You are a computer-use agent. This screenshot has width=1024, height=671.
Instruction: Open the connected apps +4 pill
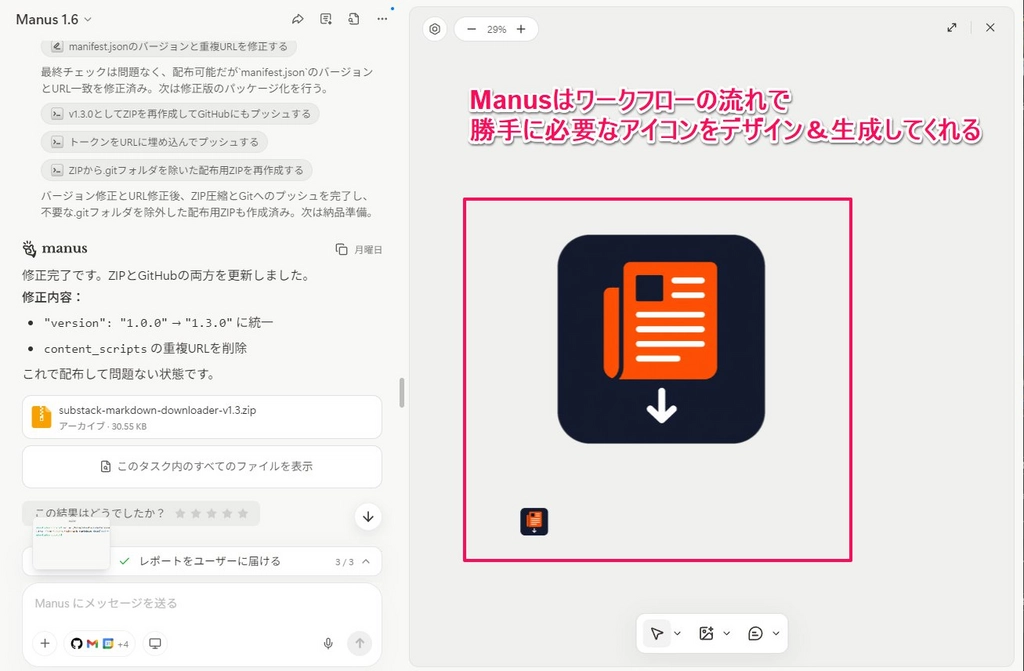(x=100, y=644)
